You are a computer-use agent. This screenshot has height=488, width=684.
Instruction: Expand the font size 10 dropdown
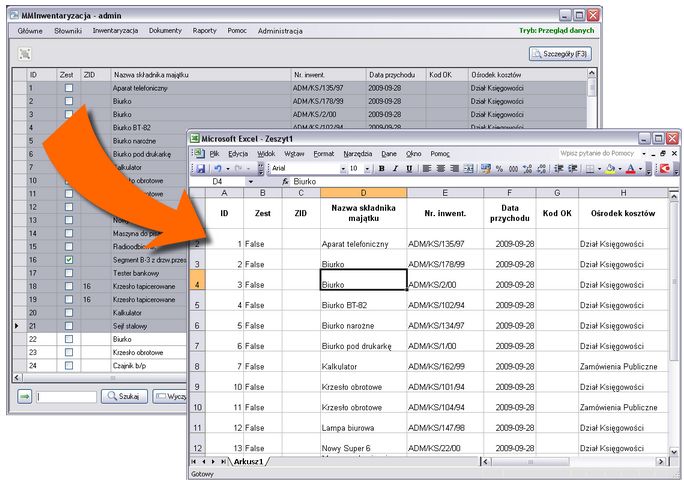368,169
